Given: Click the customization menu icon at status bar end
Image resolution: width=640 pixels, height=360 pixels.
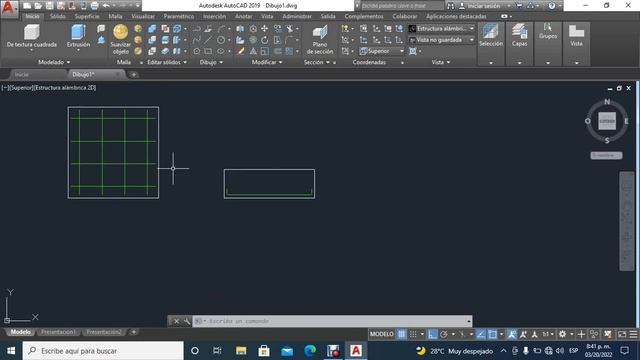Looking at the screenshot, I should 633,334.
